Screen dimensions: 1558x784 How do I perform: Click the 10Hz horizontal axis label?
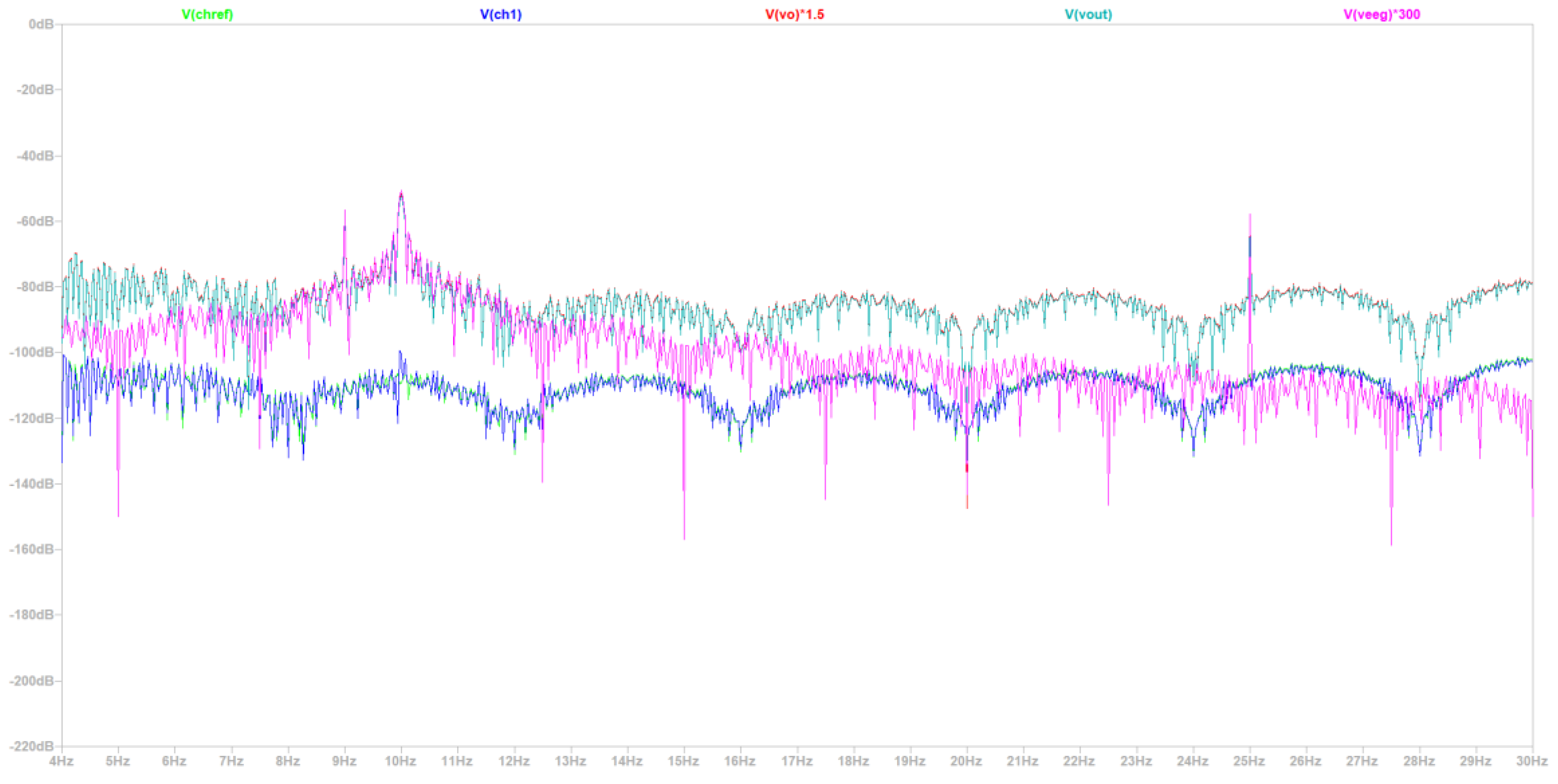400,761
